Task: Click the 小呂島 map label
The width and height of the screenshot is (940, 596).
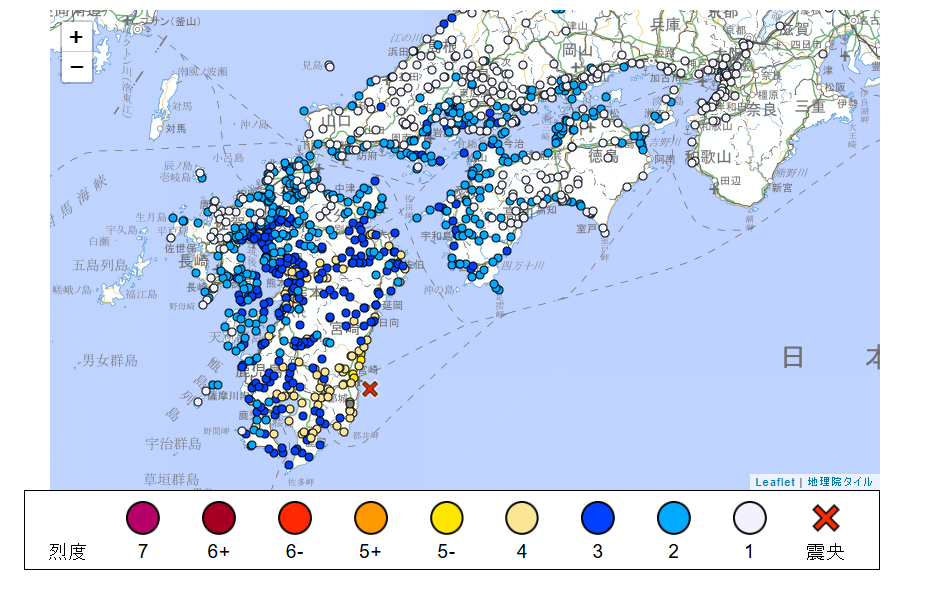Action: click(228, 158)
